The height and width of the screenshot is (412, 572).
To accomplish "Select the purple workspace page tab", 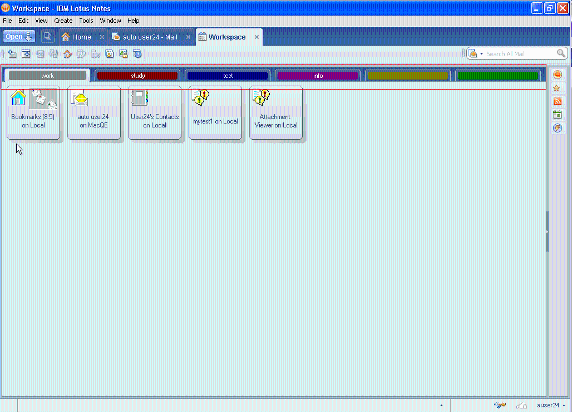I will (318, 76).
